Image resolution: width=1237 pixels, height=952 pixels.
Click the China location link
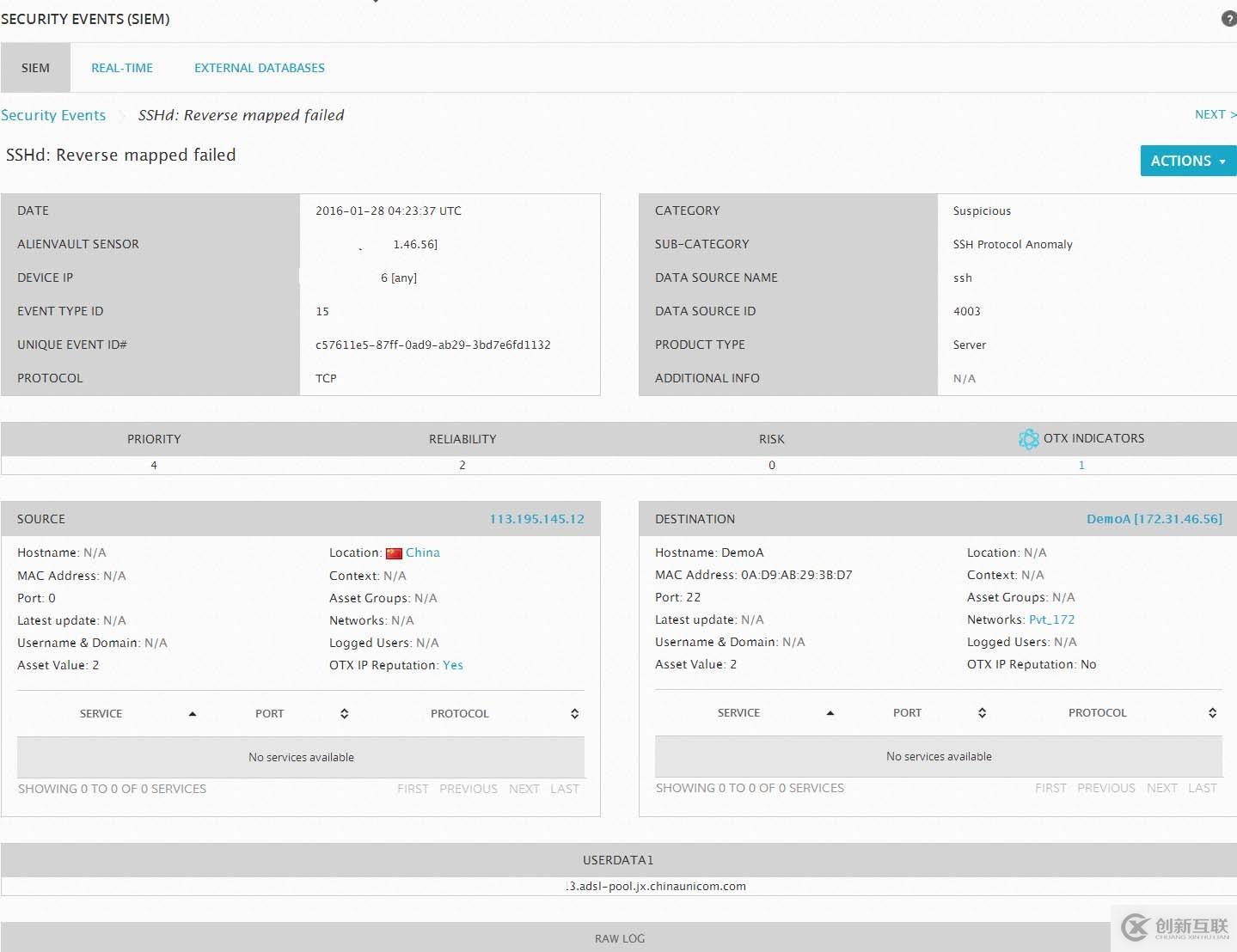point(423,552)
